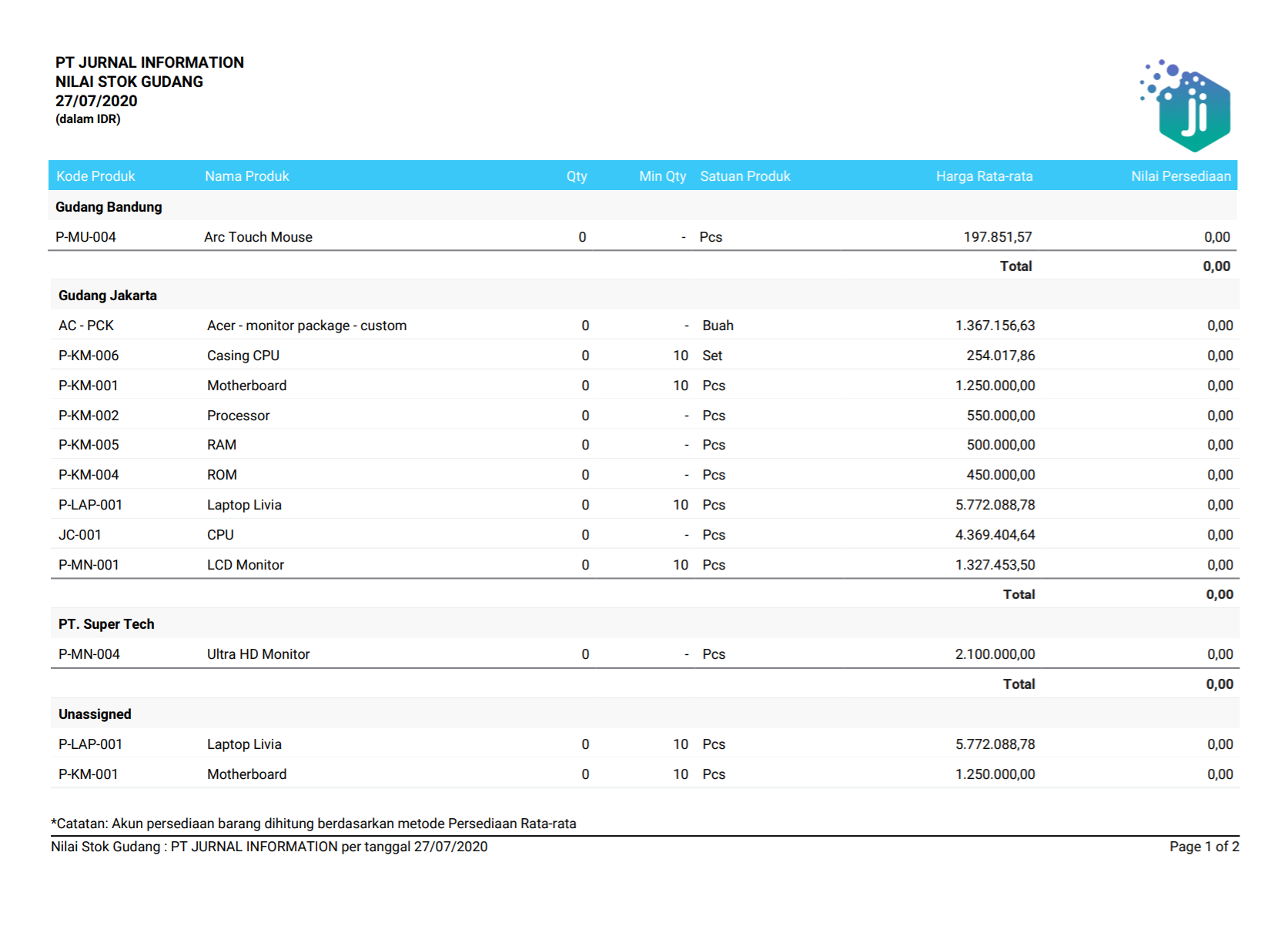Click average price 254.017,86
Image resolution: width=1288 pixels, height=939 pixels.
[x=1001, y=356]
